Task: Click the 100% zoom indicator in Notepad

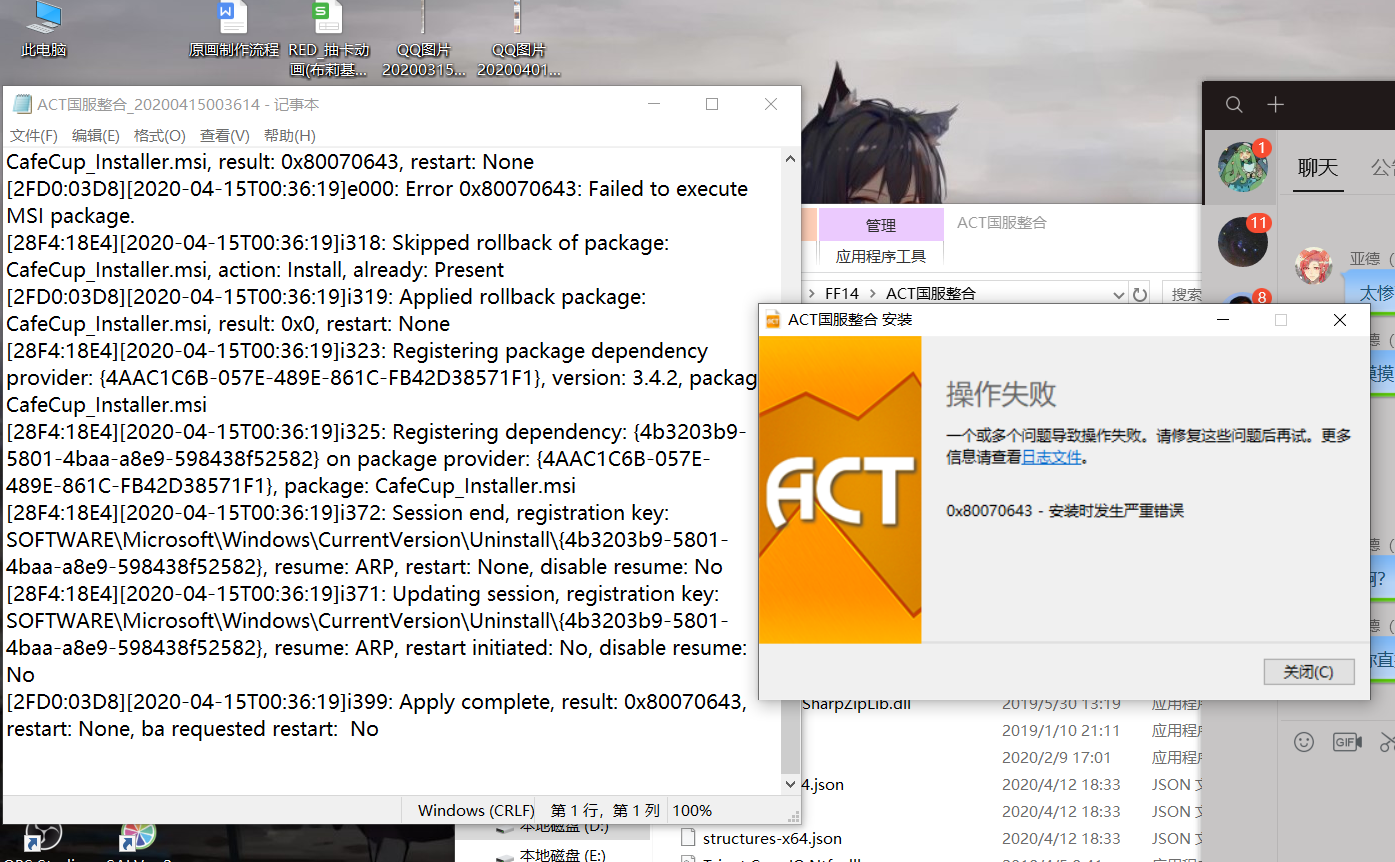Action: click(x=691, y=810)
